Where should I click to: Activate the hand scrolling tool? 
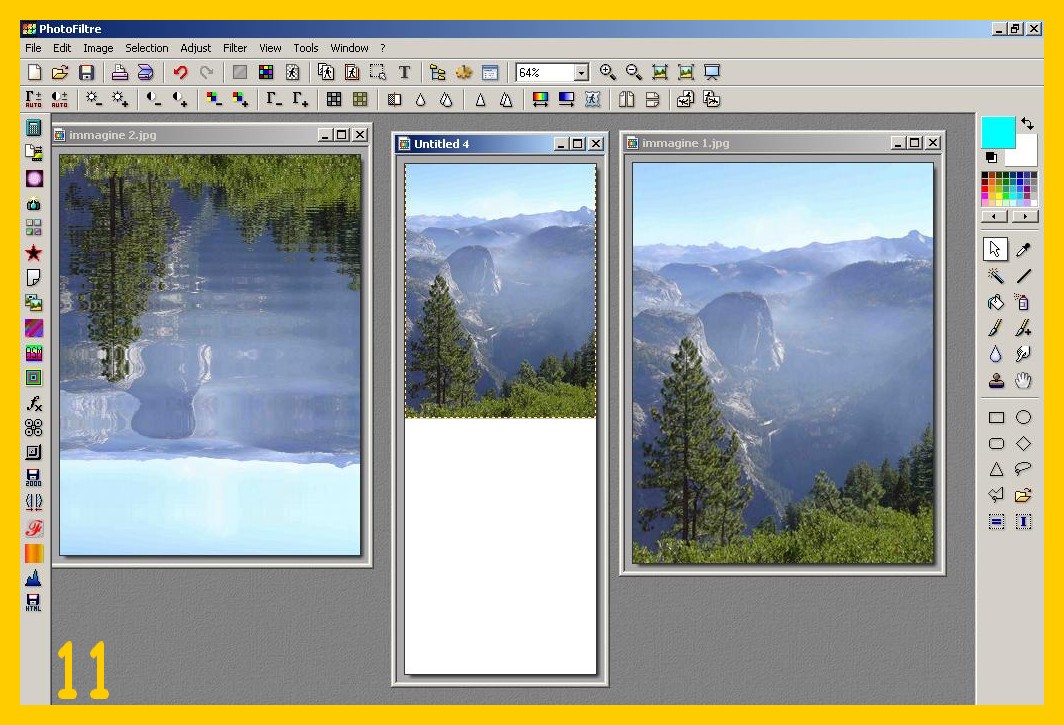point(1023,380)
